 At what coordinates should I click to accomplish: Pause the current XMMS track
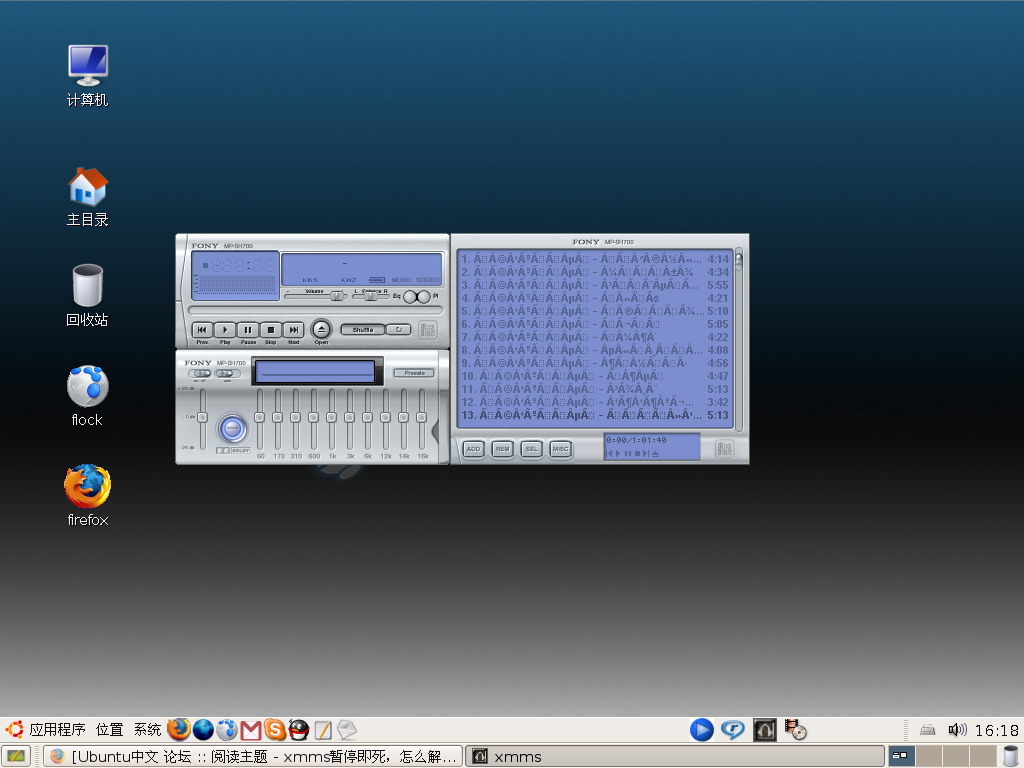click(x=248, y=330)
